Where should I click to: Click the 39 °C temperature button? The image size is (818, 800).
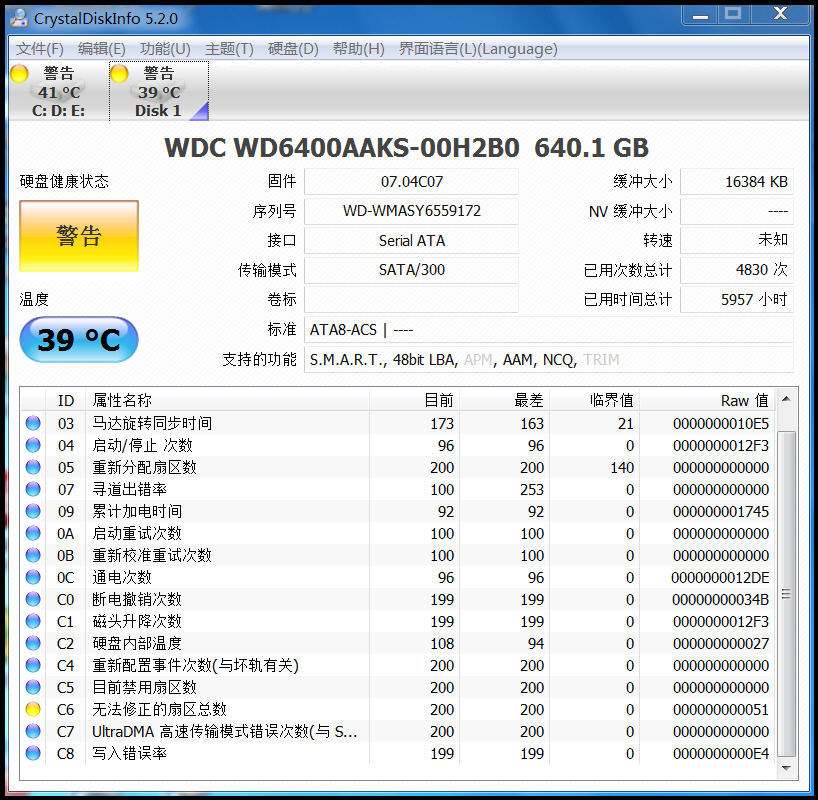click(79, 340)
